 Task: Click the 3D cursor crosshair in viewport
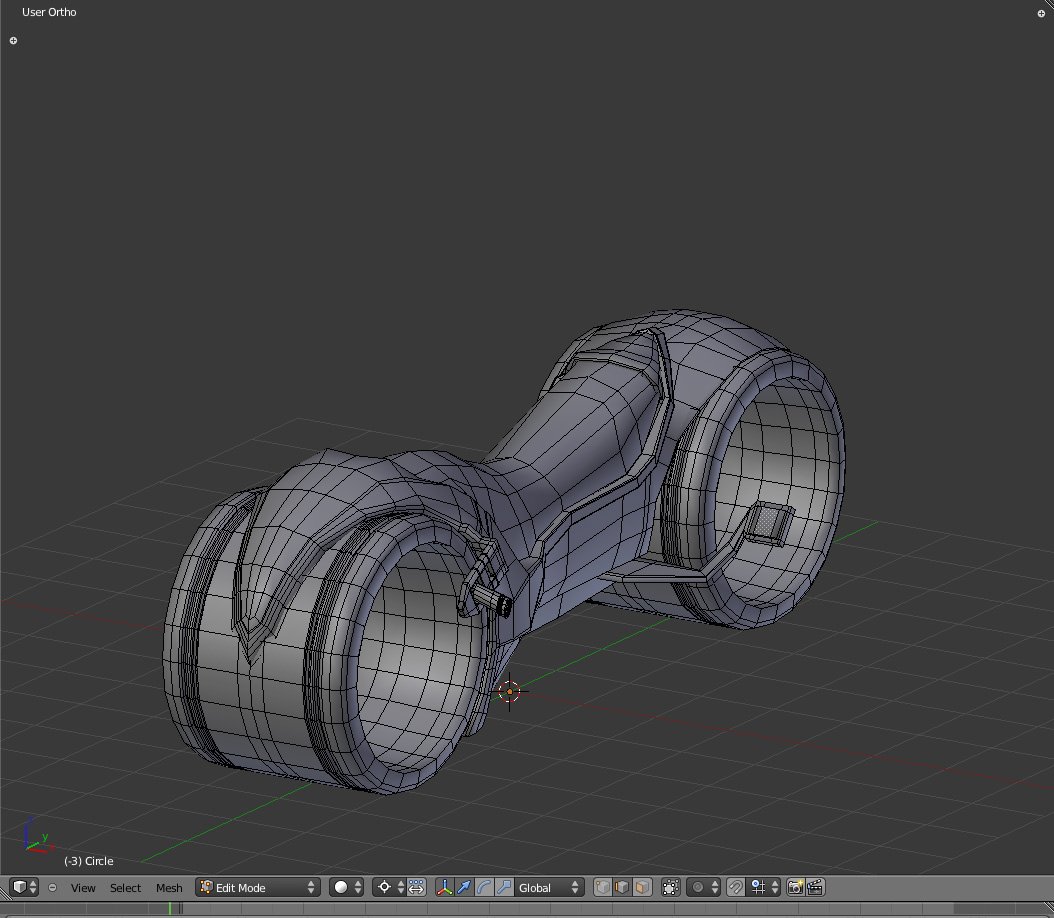(510, 691)
